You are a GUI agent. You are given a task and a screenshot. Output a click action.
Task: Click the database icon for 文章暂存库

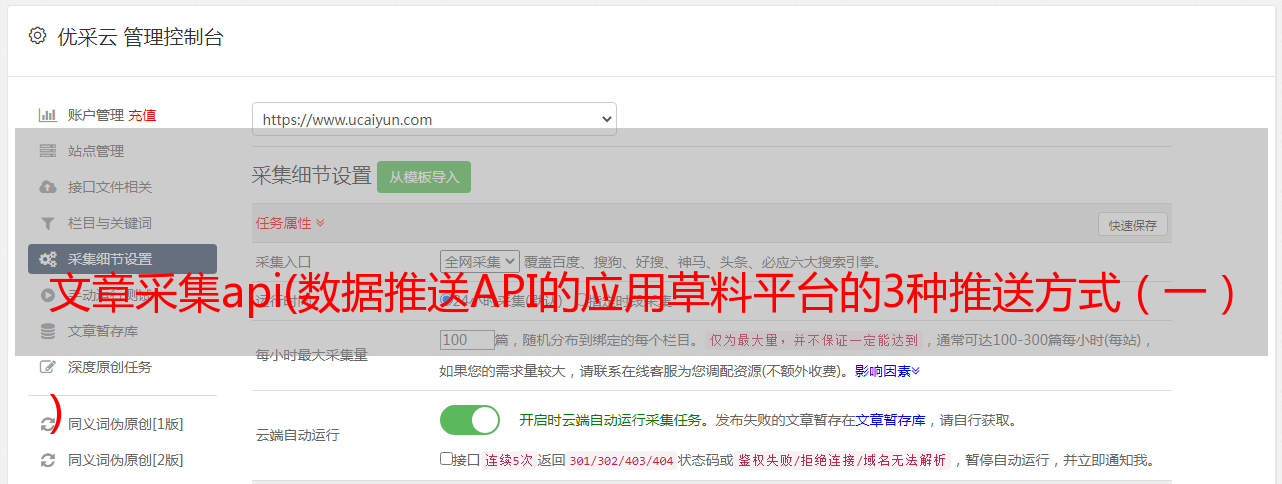[x=47, y=331]
